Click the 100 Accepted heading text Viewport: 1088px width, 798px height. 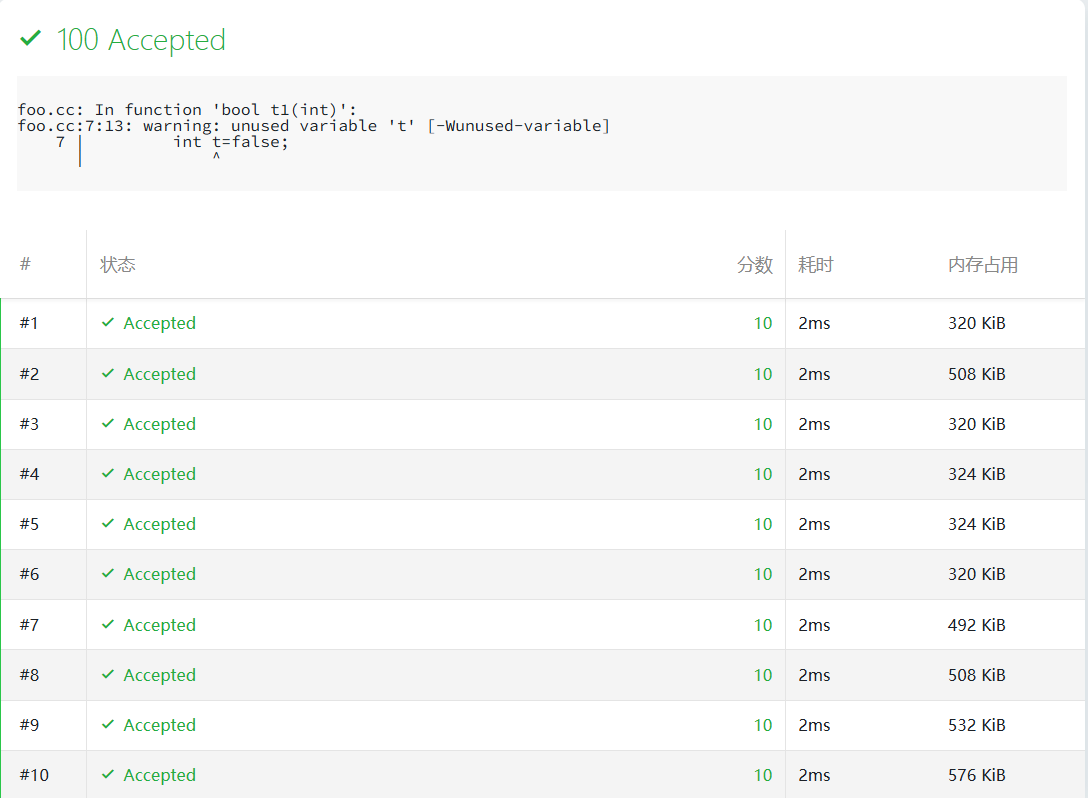pyautogui.click(x=141, y=40)
